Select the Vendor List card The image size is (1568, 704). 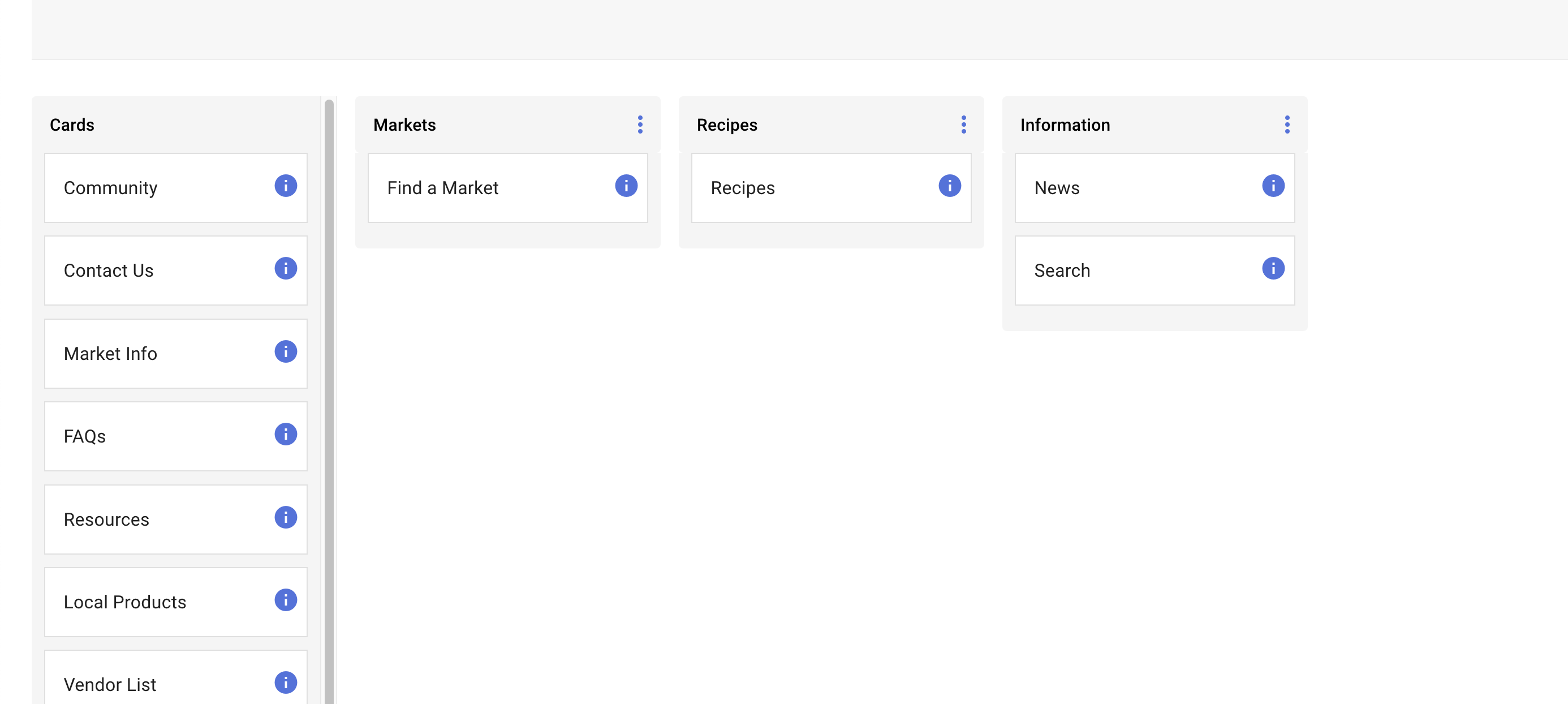(x=176, y=678)
